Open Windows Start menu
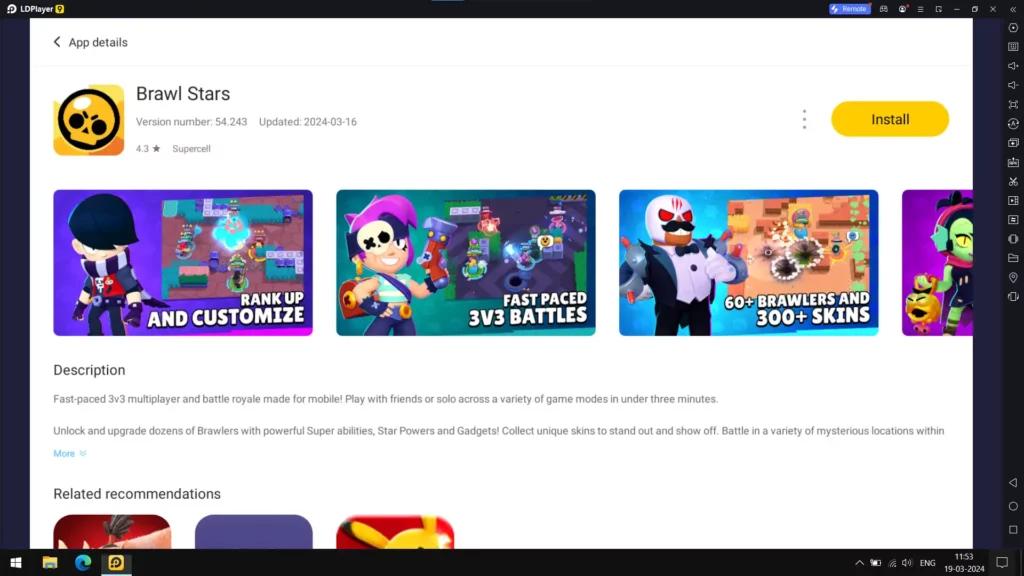The width and height of the screenshot is (1024, 576). pos(16,562)
